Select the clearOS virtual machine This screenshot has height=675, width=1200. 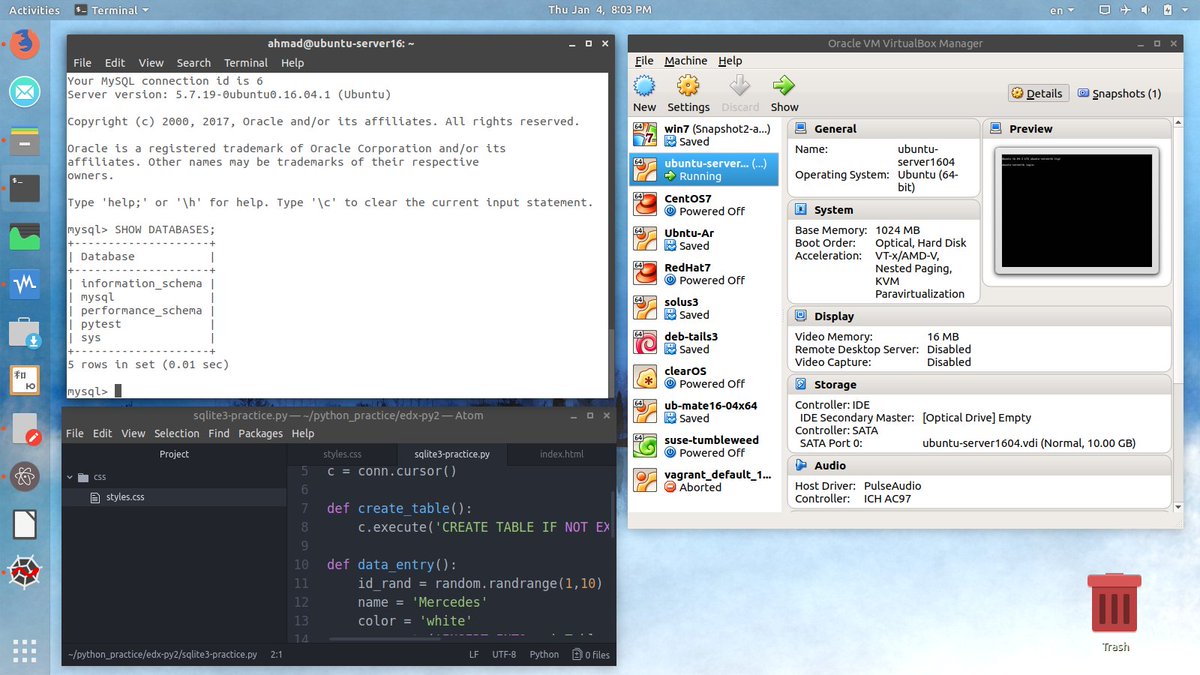tap(704, 377)
